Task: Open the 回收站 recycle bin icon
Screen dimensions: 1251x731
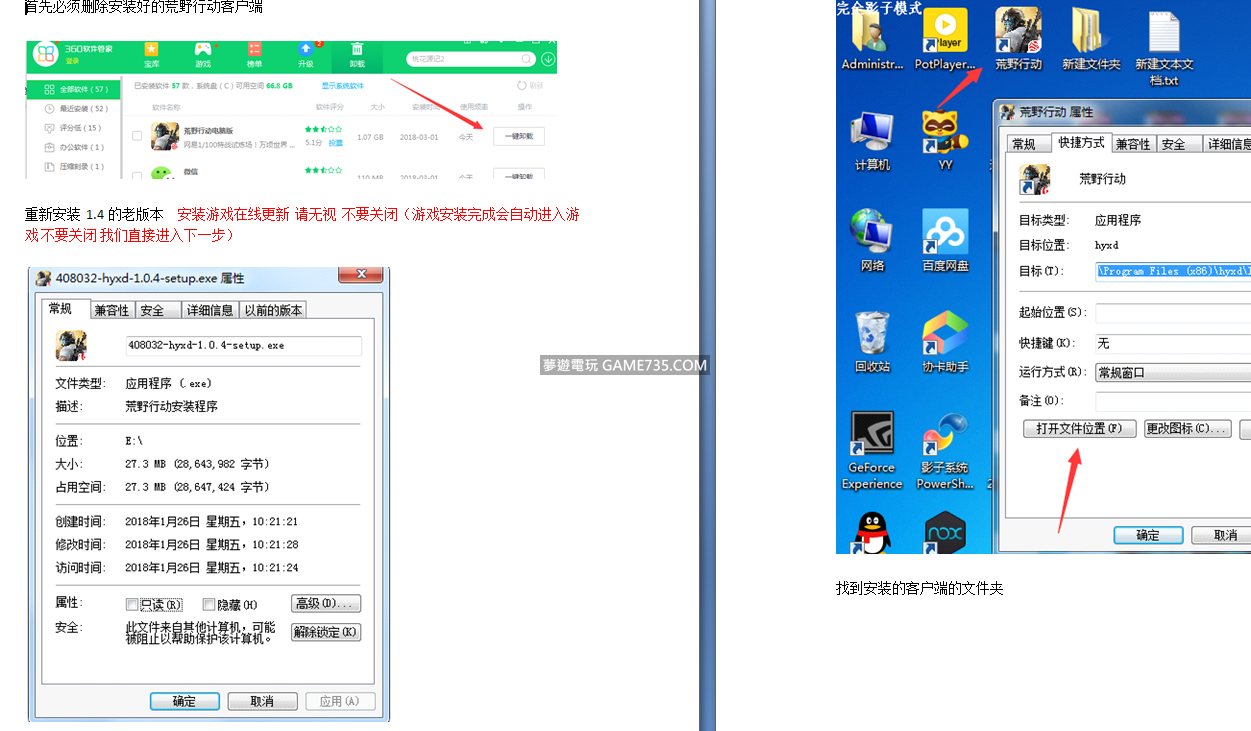Action: 871,333
